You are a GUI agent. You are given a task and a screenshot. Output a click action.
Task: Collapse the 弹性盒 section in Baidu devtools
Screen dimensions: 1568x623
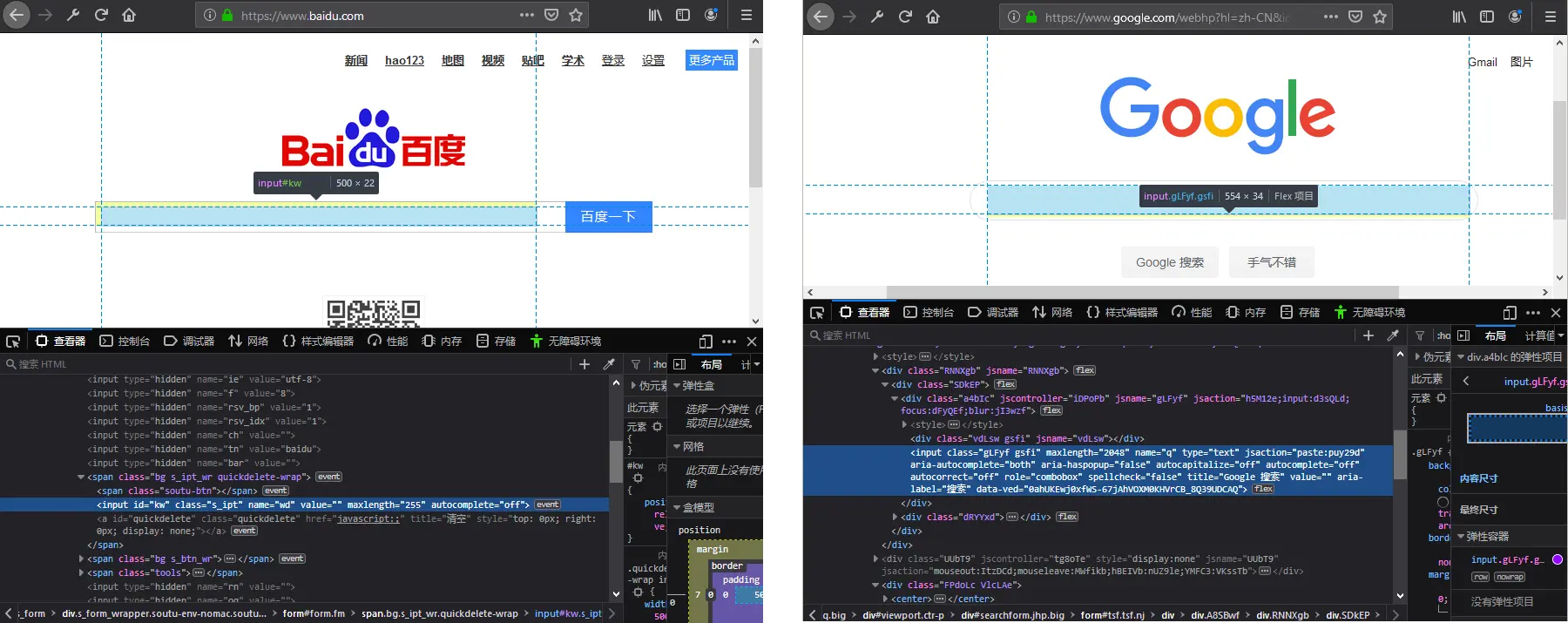(677, 385)
